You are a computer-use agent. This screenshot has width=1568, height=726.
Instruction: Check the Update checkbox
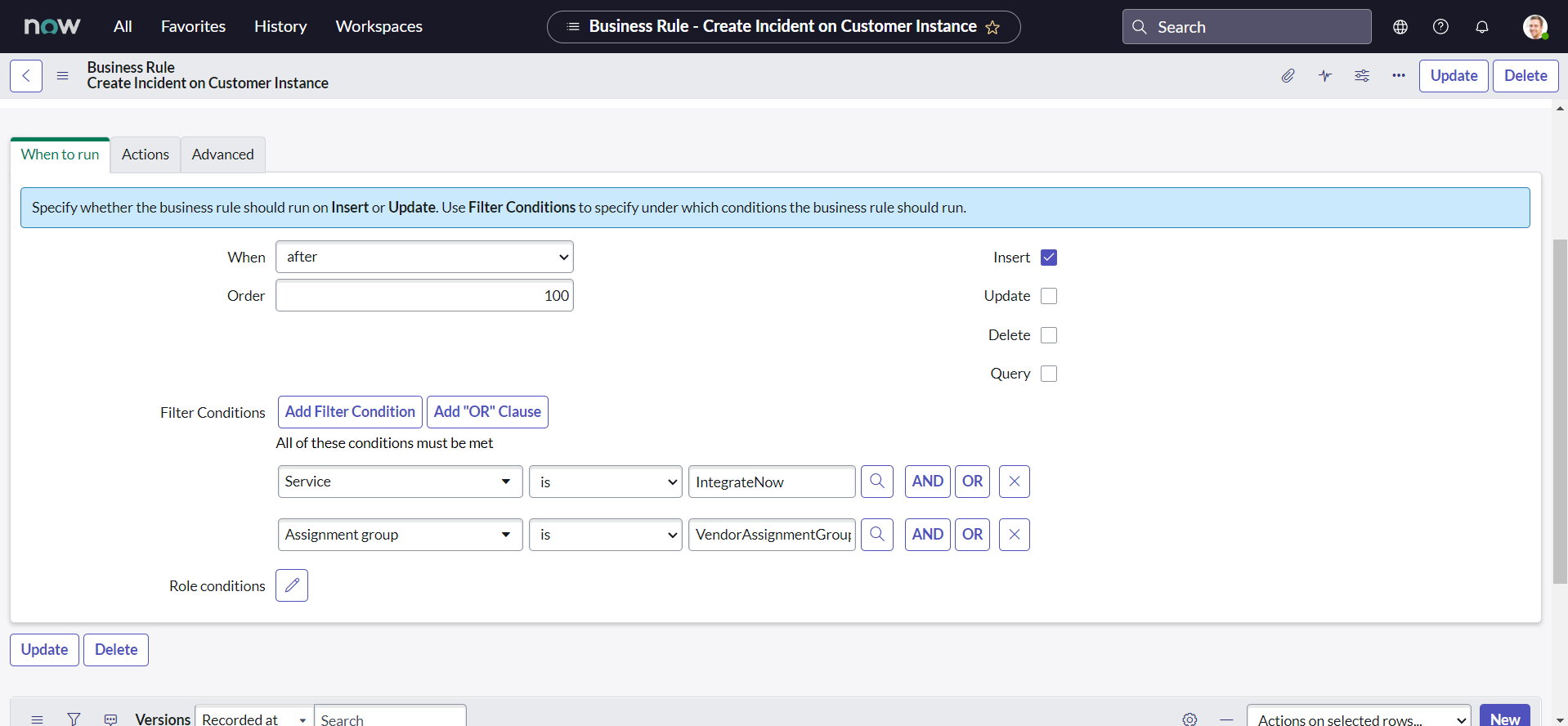(x=1049, y=296)
